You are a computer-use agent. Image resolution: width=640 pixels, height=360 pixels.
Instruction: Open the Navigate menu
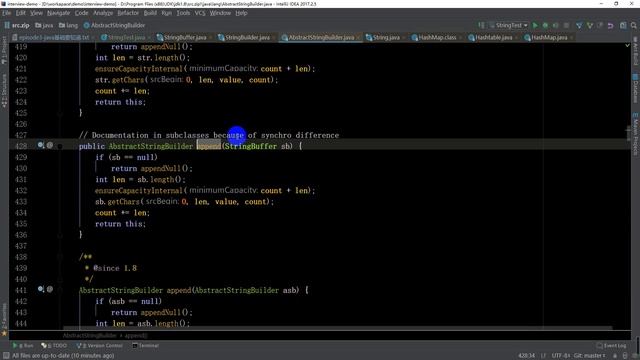click(58, 13)
